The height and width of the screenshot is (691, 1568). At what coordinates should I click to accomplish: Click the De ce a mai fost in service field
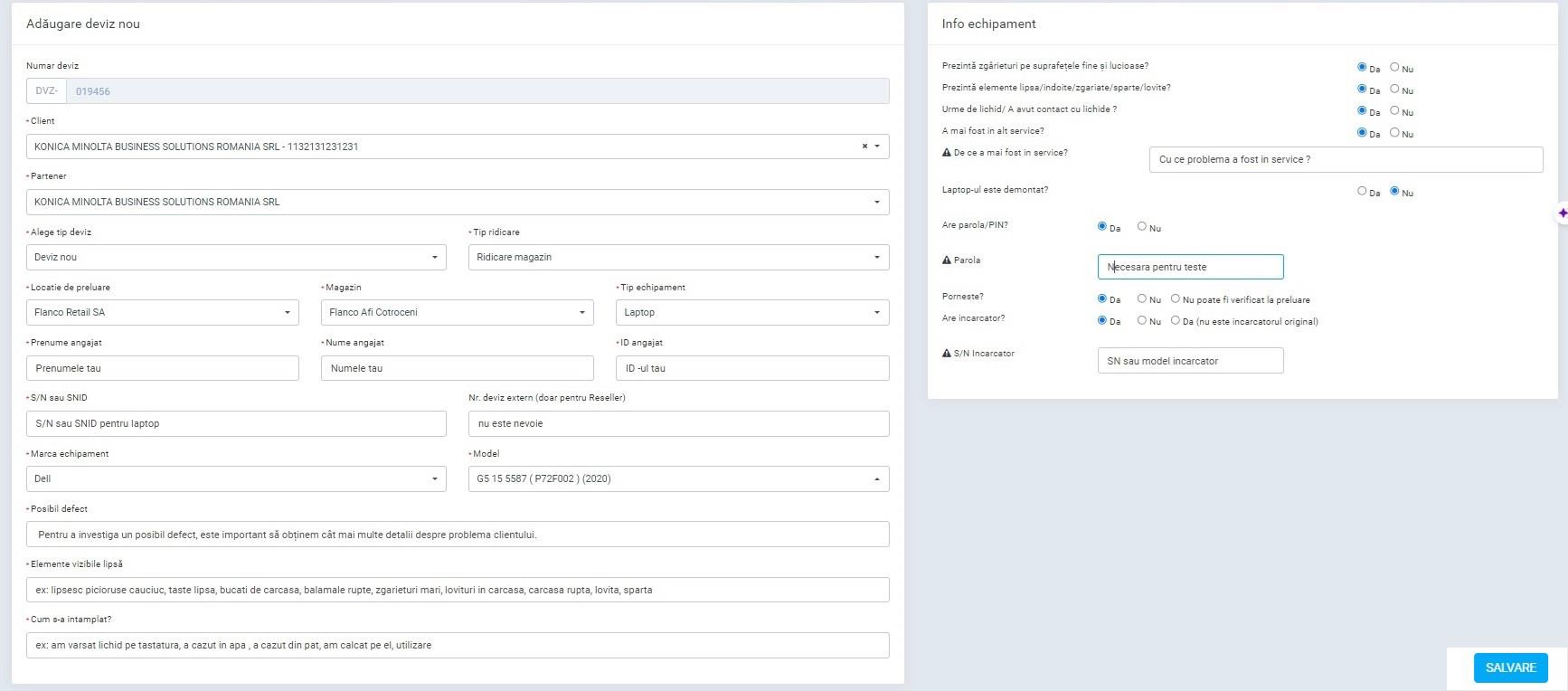point(1345,160)
